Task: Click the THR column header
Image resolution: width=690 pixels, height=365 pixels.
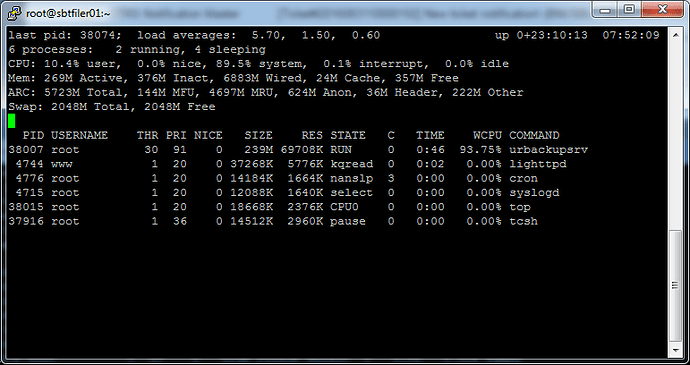Action: click(147, 135)
